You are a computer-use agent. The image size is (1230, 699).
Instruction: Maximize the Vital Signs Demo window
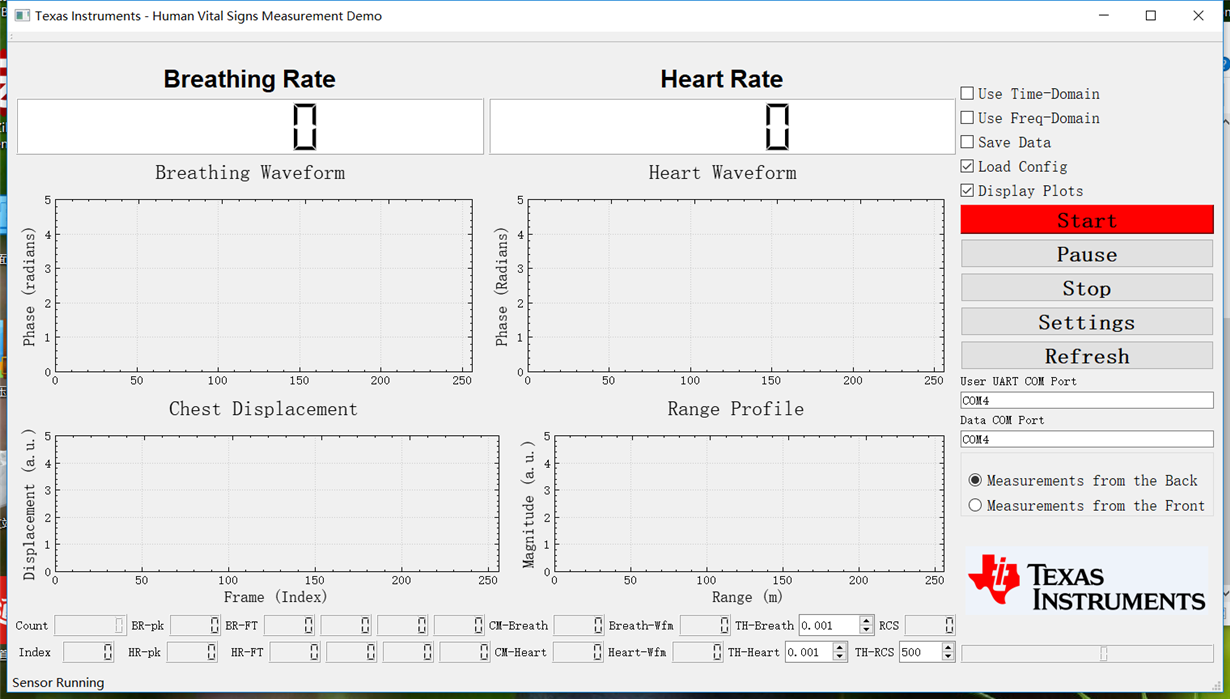coord(1151,16)
